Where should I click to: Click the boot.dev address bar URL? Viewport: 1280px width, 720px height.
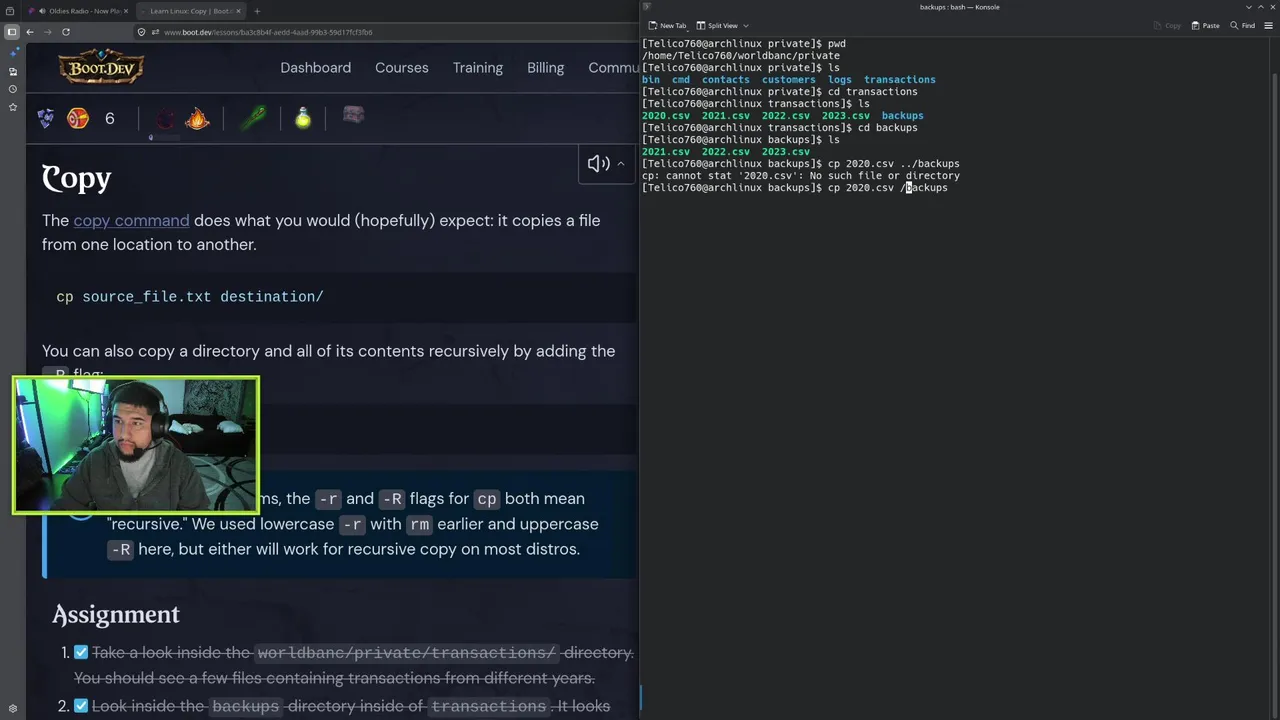(x=268, y=32)
